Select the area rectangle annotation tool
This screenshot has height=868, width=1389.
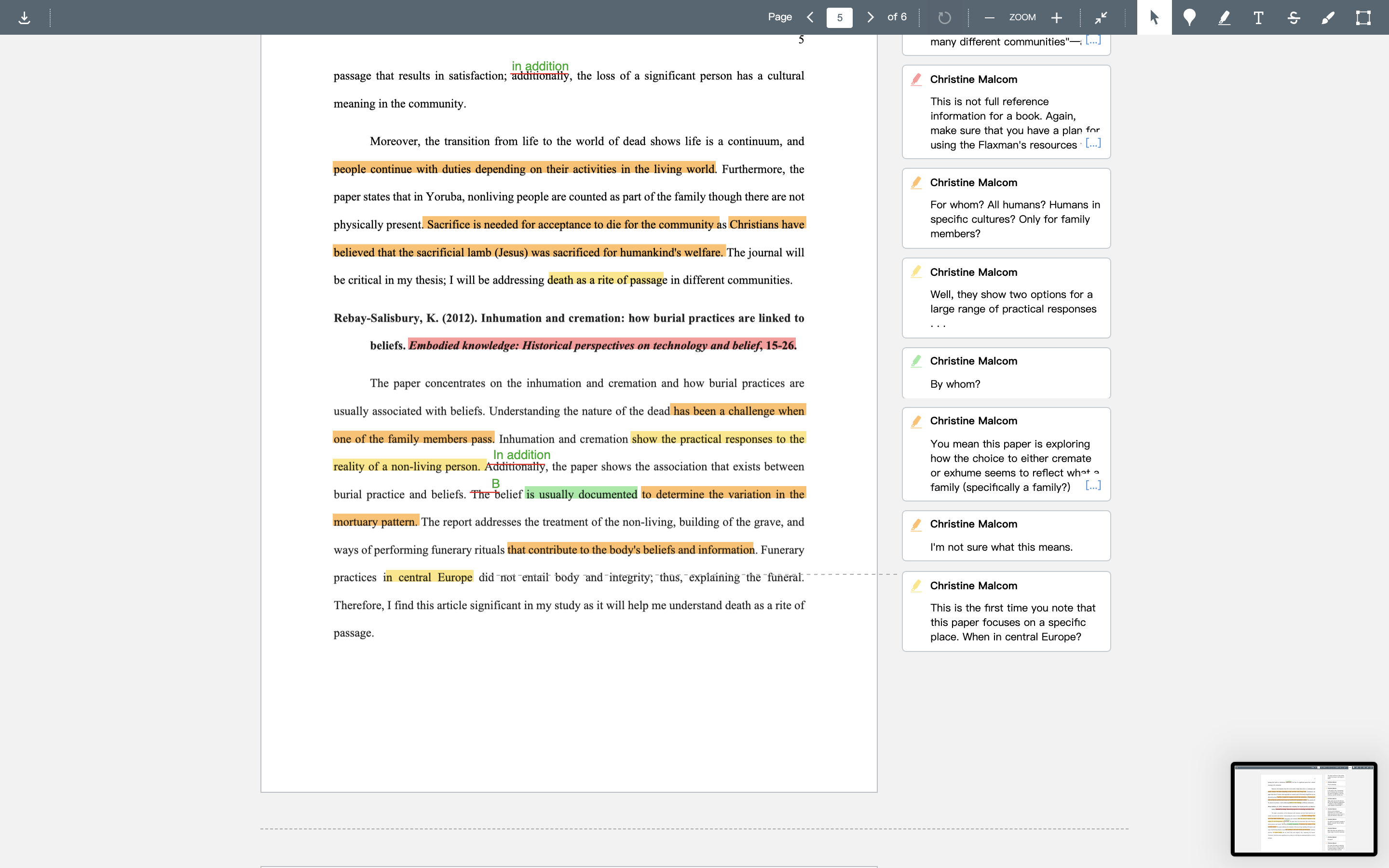pos(1363,17)
